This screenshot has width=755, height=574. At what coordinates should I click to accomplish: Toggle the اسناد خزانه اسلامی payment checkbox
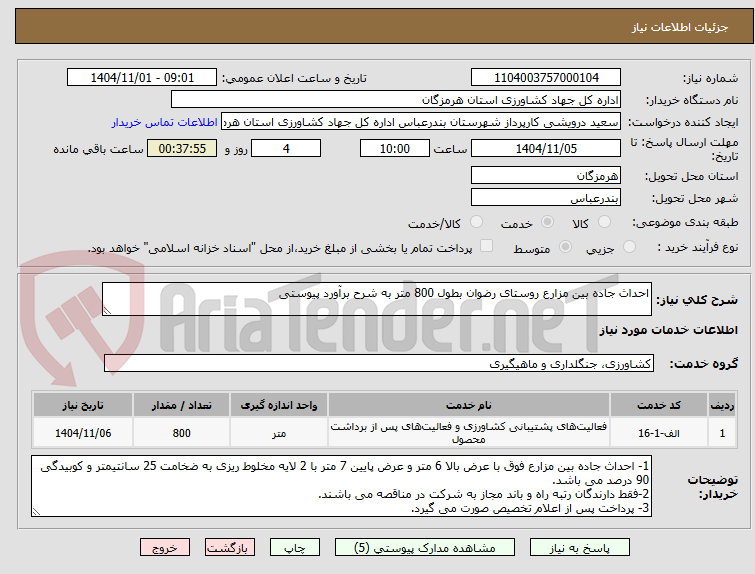487,246
